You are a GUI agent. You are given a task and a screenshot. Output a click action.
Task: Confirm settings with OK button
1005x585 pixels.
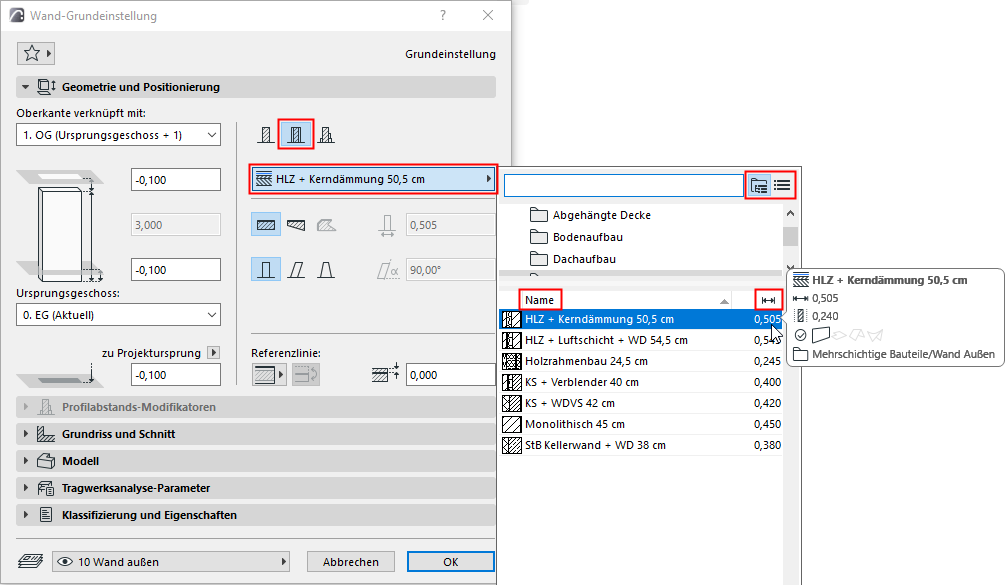[x=451, y=562]
